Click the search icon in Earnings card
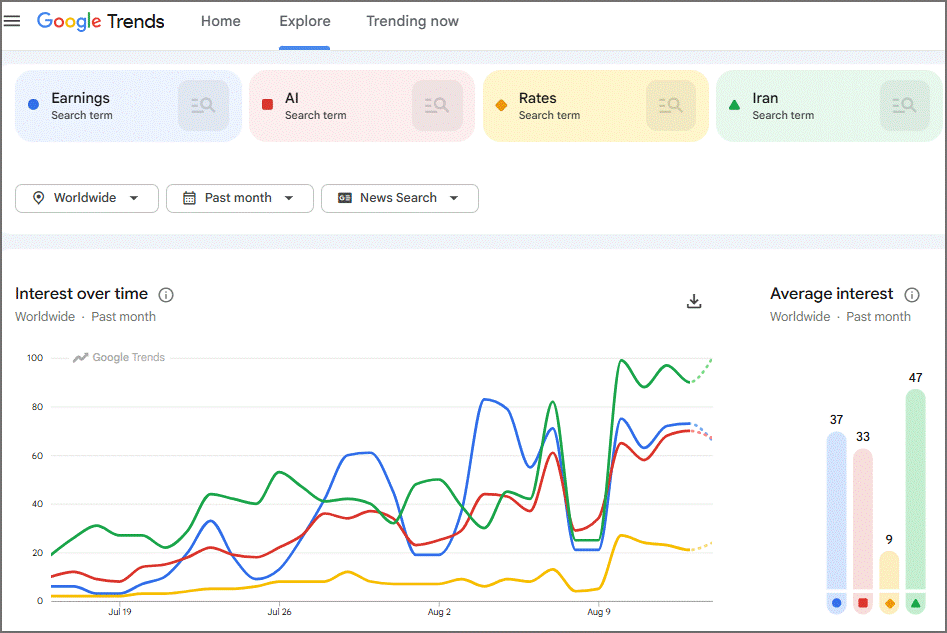Screen dimensions: 947x633 (x=204, y=106)
